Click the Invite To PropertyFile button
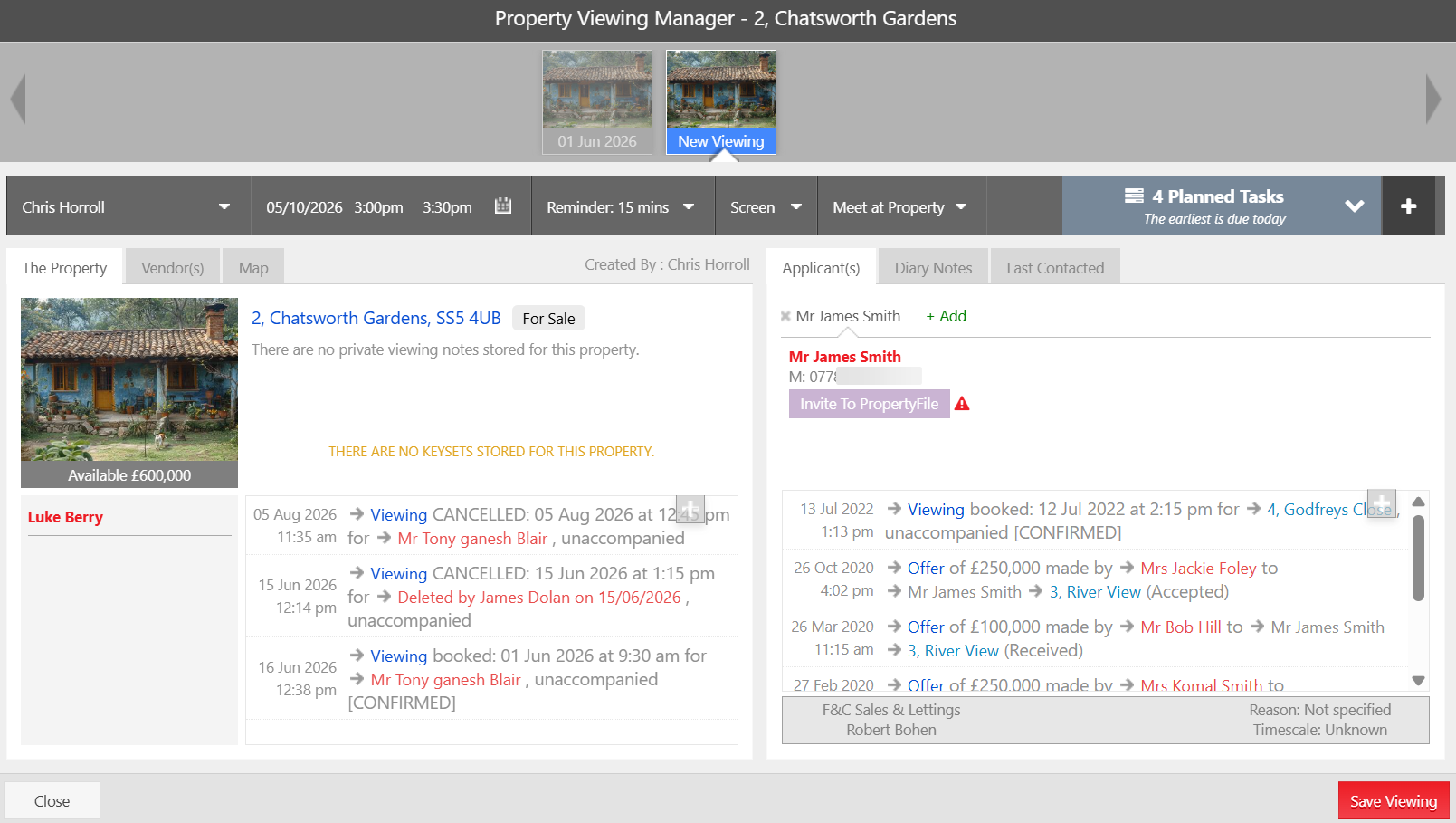Image resolution: width=1456 pixels, height=823 pixels. coord(869,404)
